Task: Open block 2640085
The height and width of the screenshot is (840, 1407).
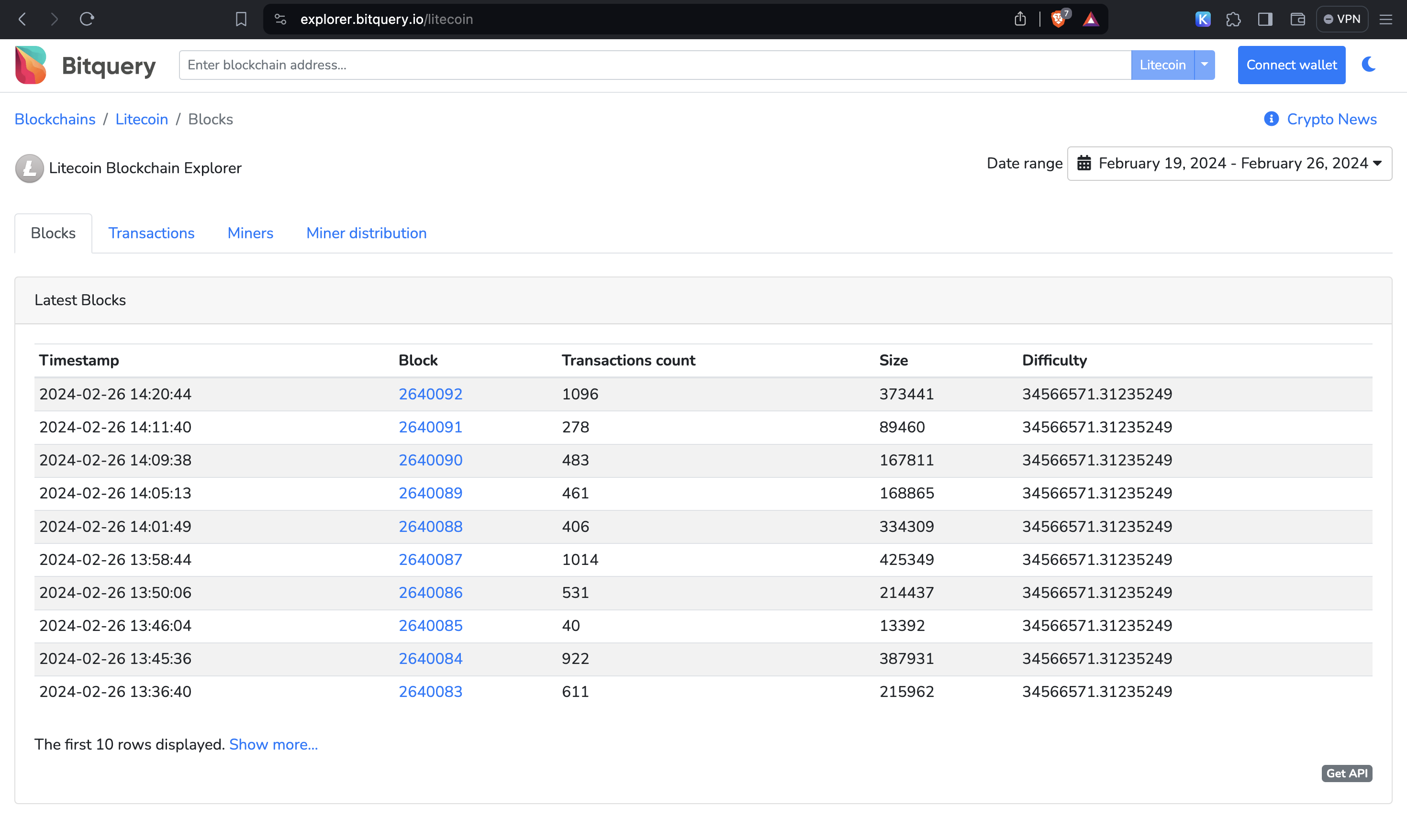Action: [430, 626]
